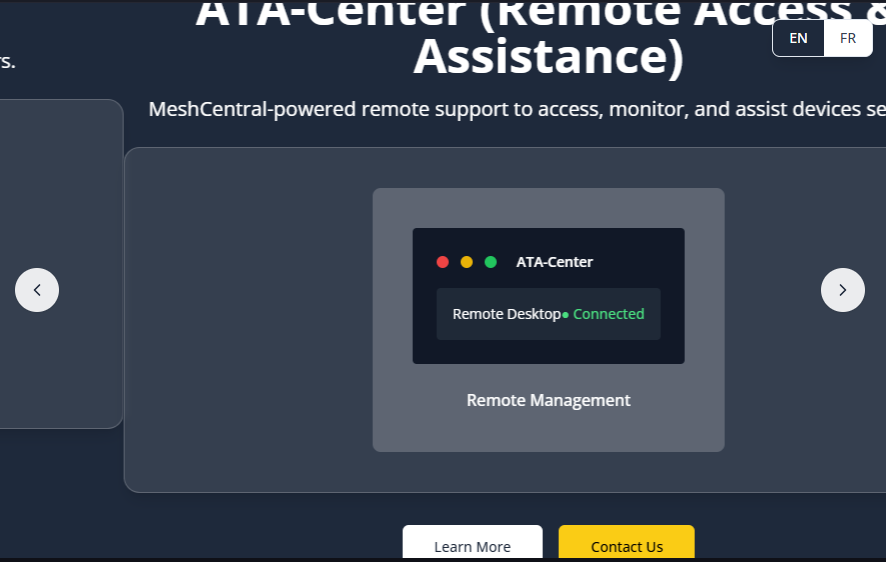Click the green Connected status text
886x562 pixels.
(x=608, y=314)
